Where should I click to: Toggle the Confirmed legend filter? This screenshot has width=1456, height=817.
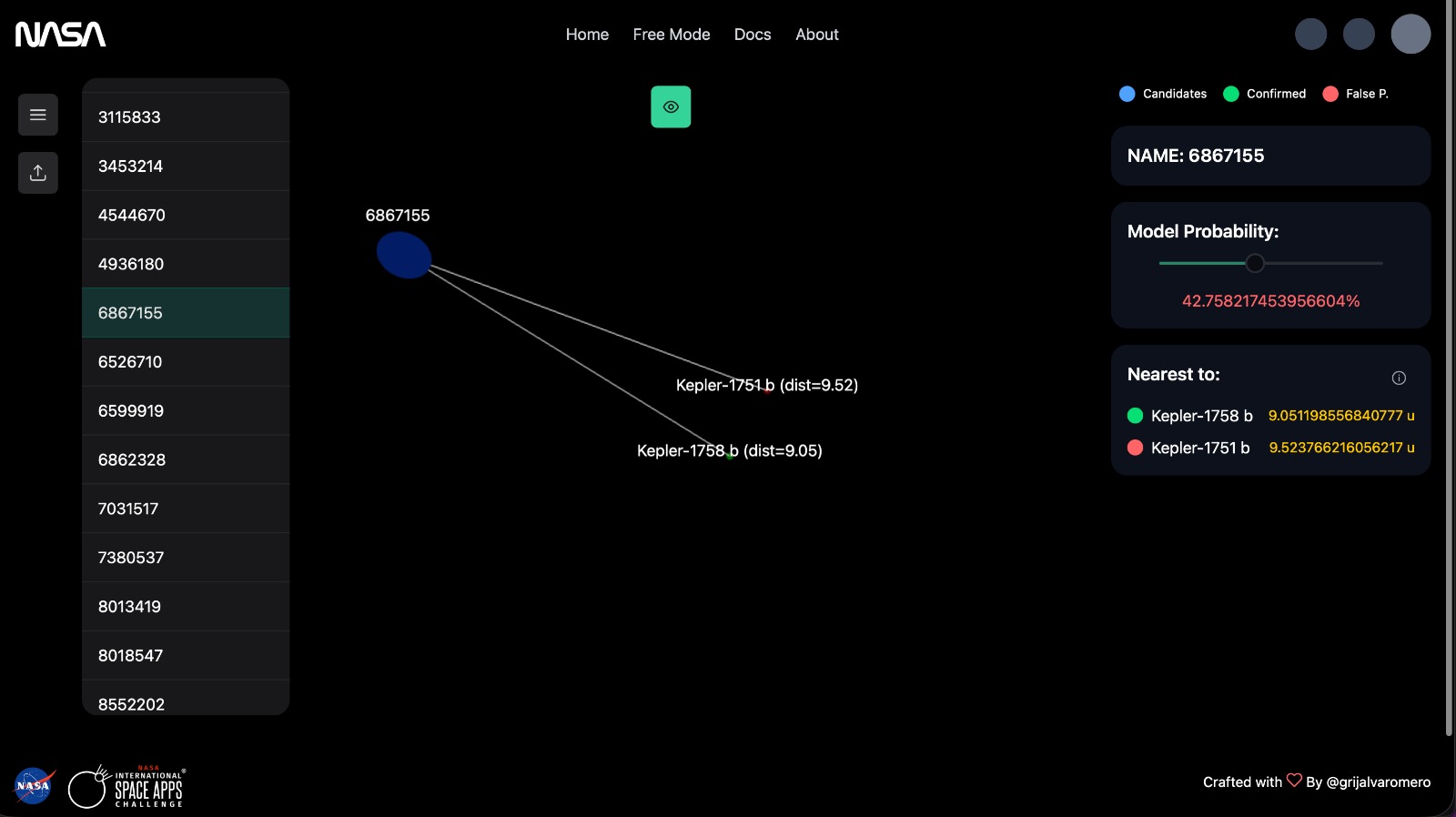point(1265,94)
